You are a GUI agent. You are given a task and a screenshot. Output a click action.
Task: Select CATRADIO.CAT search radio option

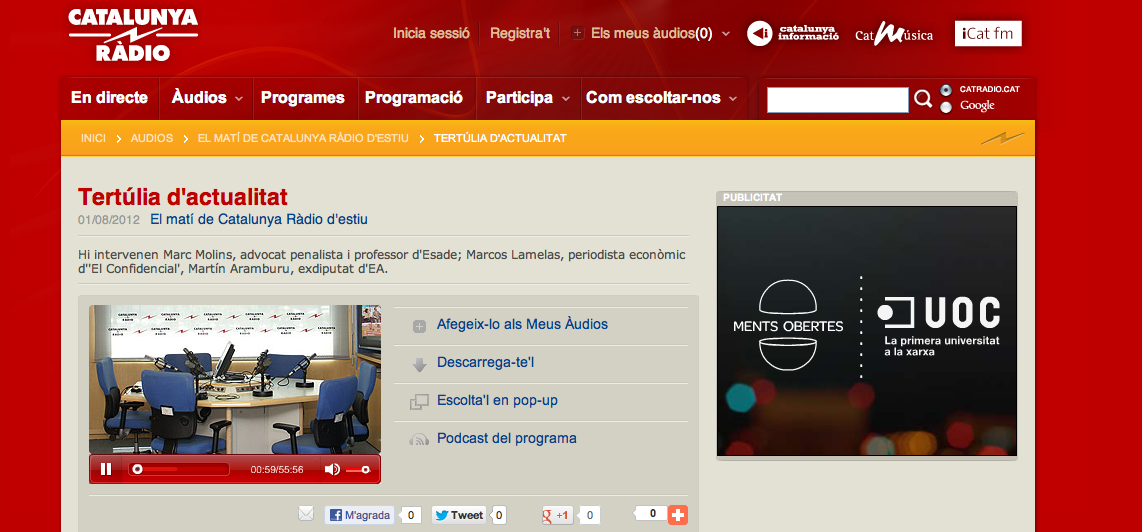946,90
